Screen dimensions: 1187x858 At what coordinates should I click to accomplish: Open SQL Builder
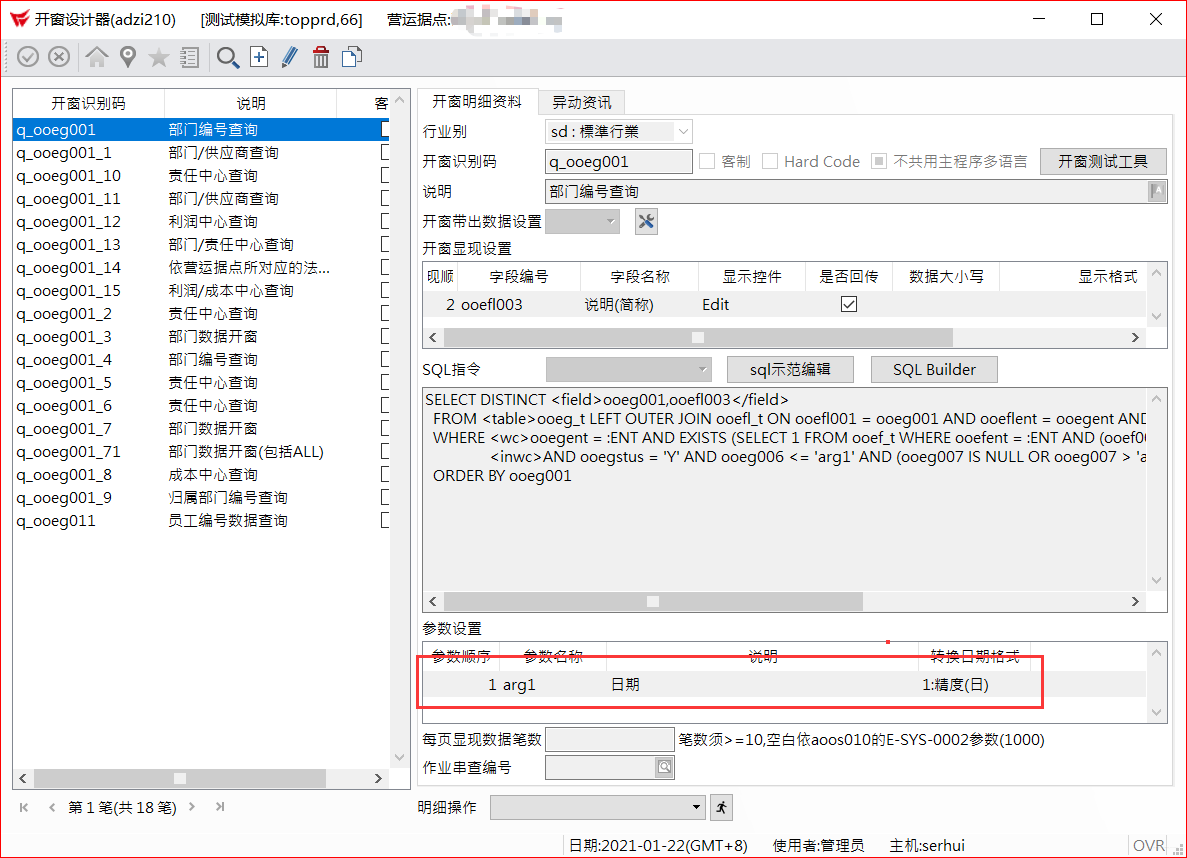934,370
